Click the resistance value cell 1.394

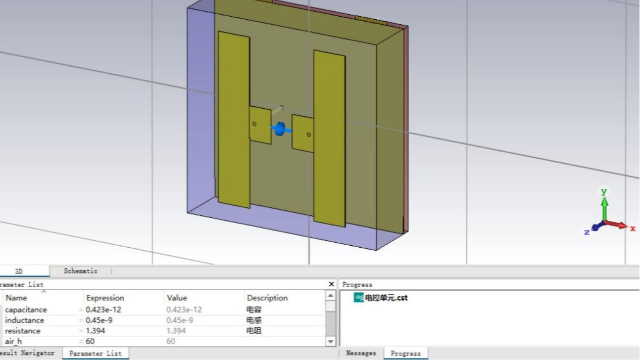click(176, 331)
